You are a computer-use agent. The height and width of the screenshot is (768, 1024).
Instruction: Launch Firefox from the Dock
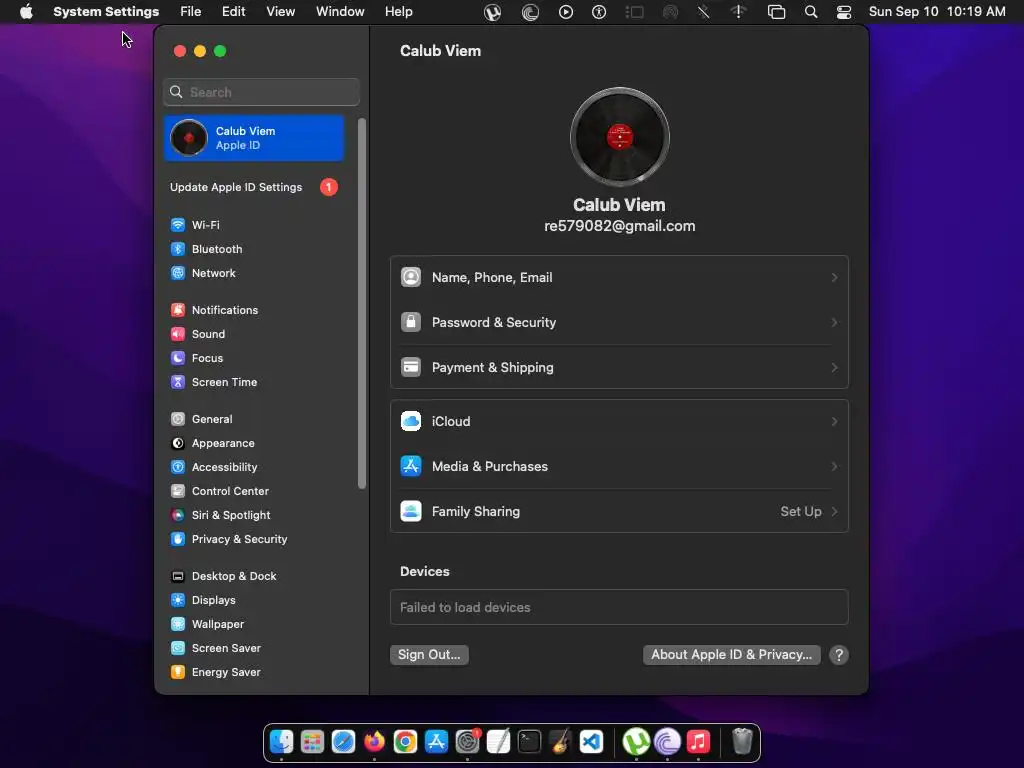point(374,742)
